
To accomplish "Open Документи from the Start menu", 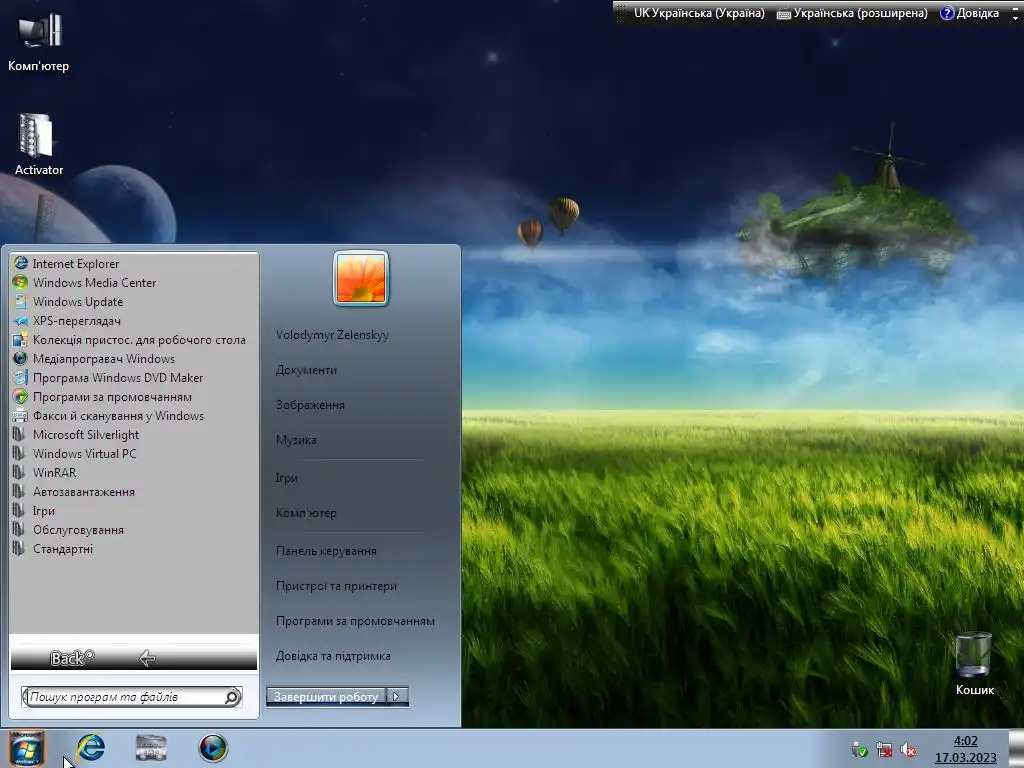I will coord(306,370).
